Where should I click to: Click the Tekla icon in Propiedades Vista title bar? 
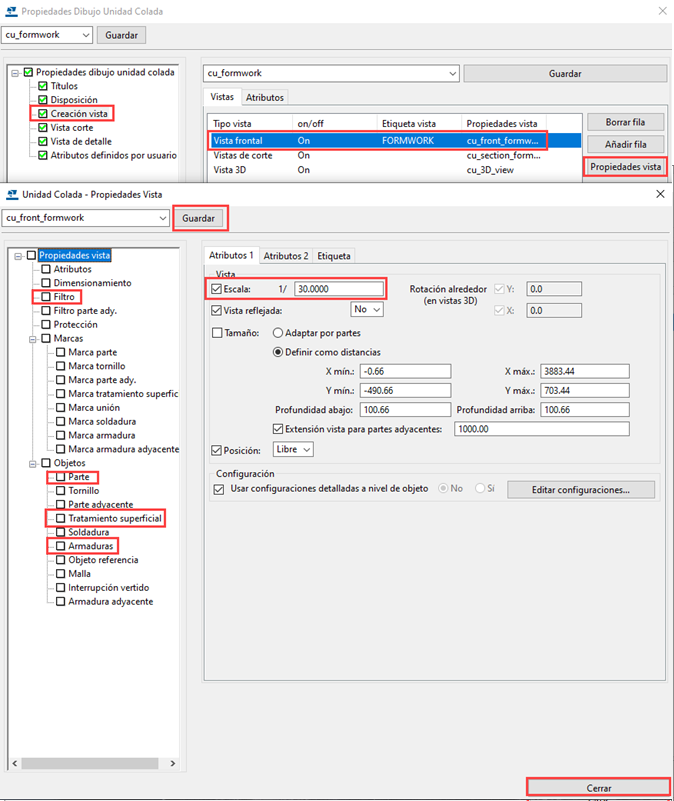pyautogui.click(x=13, y=194)
